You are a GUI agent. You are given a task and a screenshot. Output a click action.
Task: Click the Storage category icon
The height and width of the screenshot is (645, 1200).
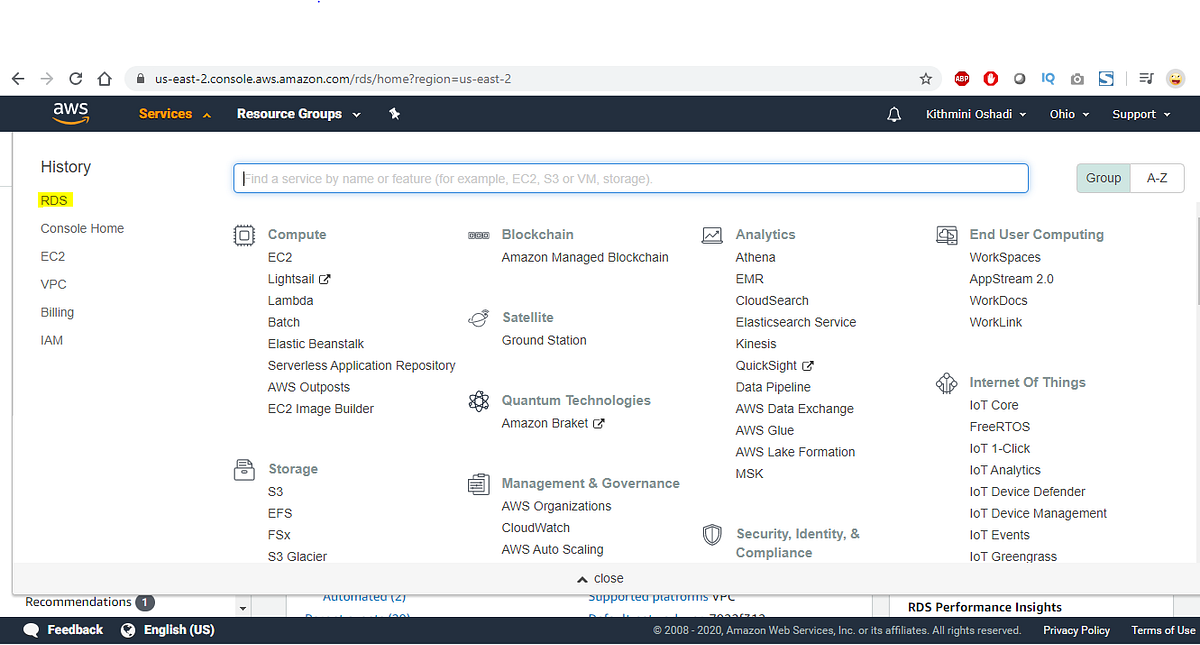(x=244, y=469)
